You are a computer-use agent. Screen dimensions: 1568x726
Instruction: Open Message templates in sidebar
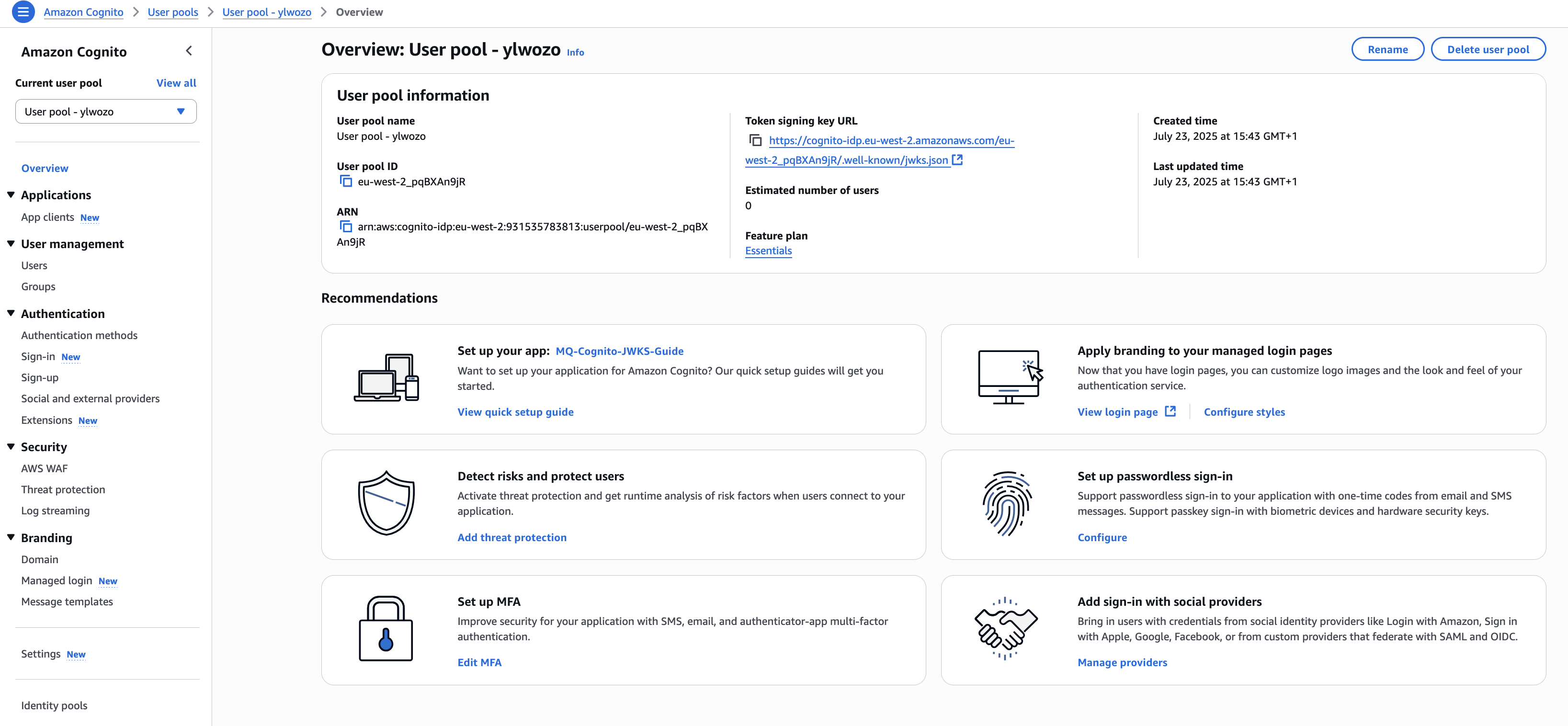click(67, 601)
